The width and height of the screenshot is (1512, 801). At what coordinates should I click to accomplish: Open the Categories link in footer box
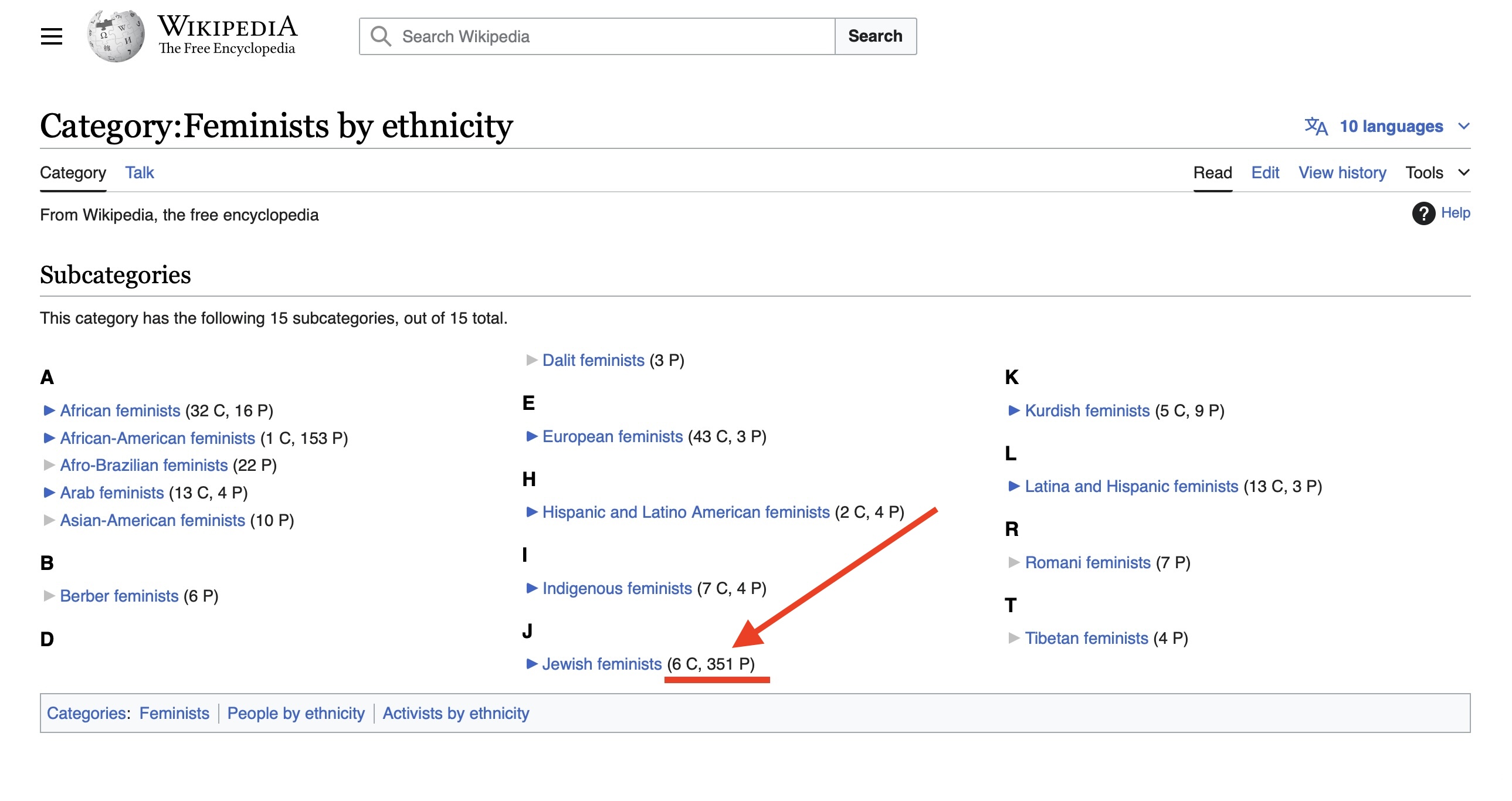click(x=86, y=713)
